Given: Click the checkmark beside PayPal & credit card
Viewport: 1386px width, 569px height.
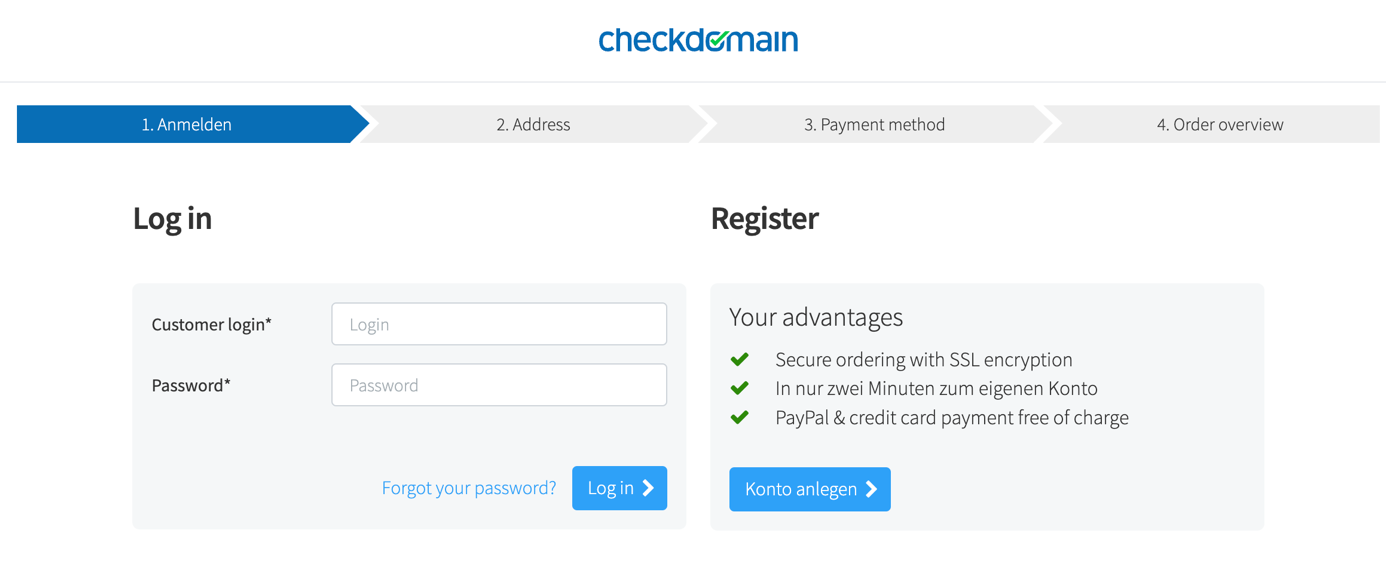Looking at the screenshot, I should click(x=740, y=417).
